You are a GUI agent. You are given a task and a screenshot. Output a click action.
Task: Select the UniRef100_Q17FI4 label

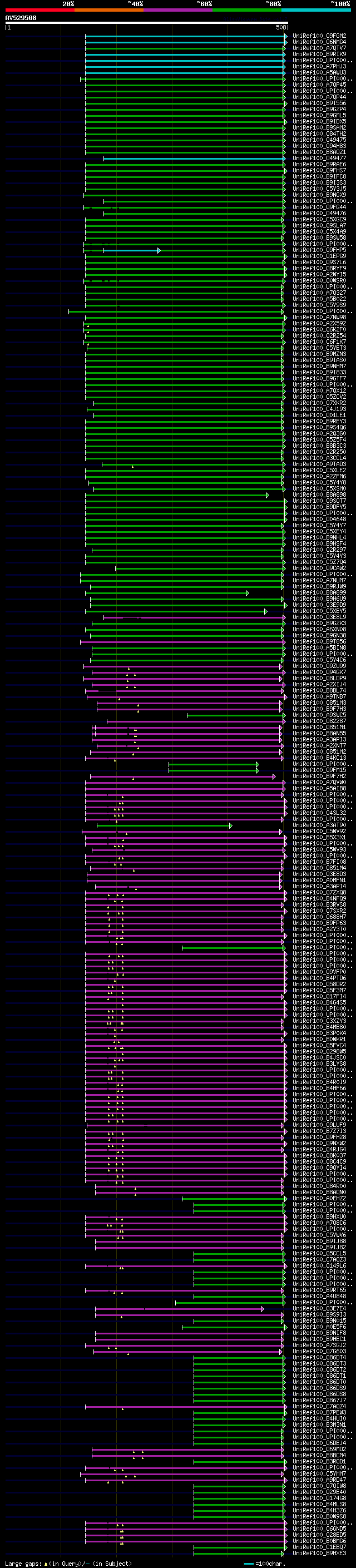click(x=319, y=996)
